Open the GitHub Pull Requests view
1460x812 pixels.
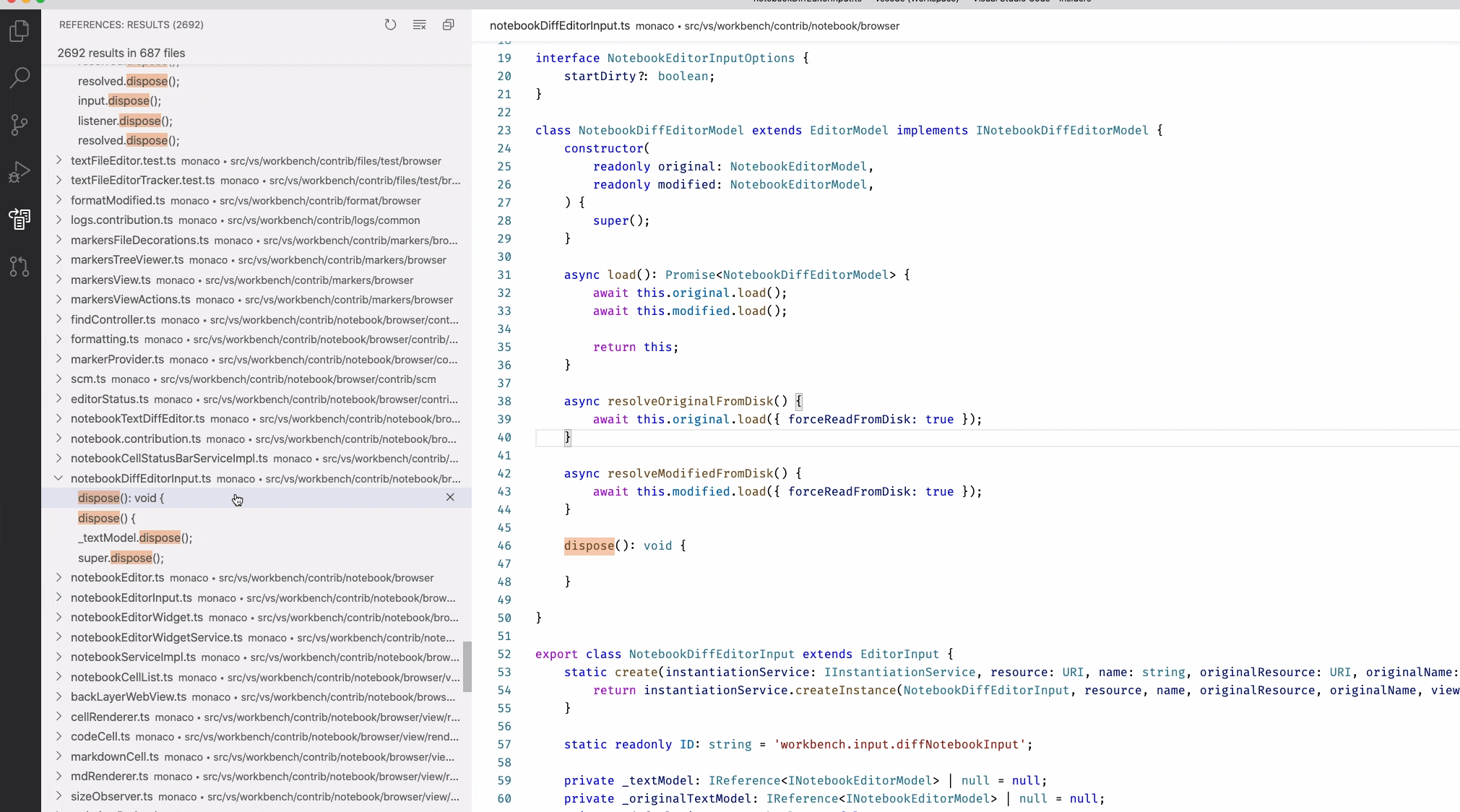click(20, 267)
